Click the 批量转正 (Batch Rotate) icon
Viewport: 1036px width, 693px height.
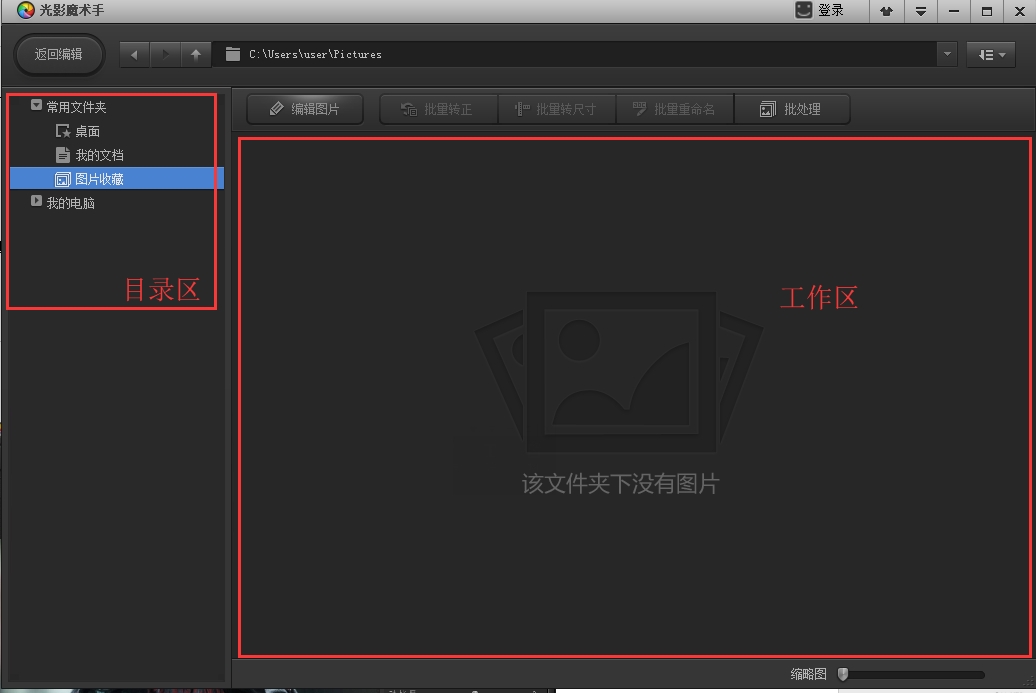pyautogui.click(x=438, y=109)
